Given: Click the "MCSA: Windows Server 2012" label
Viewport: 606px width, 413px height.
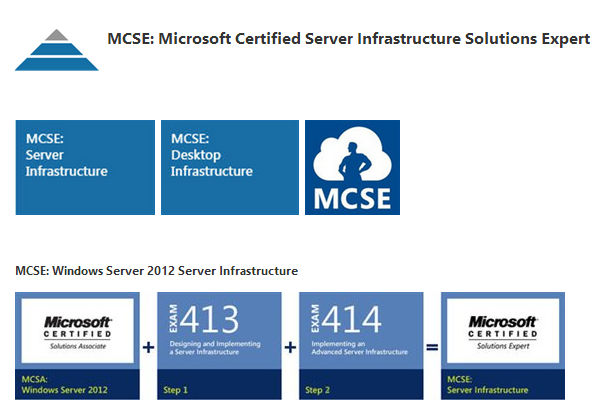Looking at the screenshot, I should pyautogui.click(x=65, y=385).
